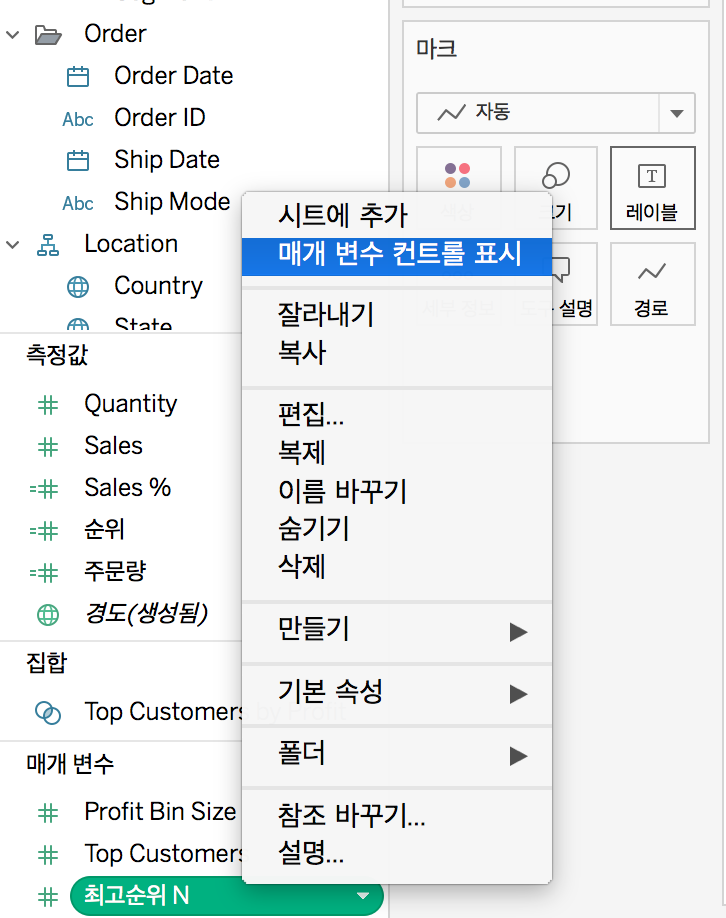
Task: Click the Order folder label
Action: coord(115,34)
